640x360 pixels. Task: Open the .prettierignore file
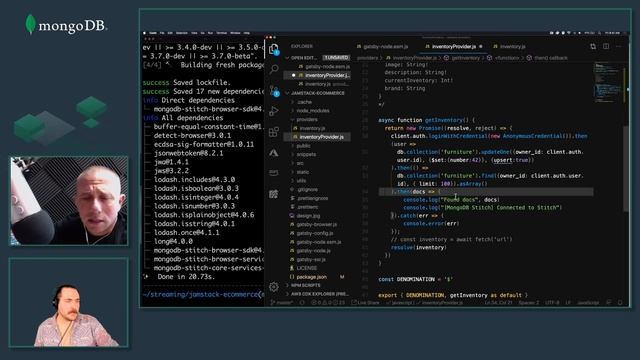pos(312,198)
